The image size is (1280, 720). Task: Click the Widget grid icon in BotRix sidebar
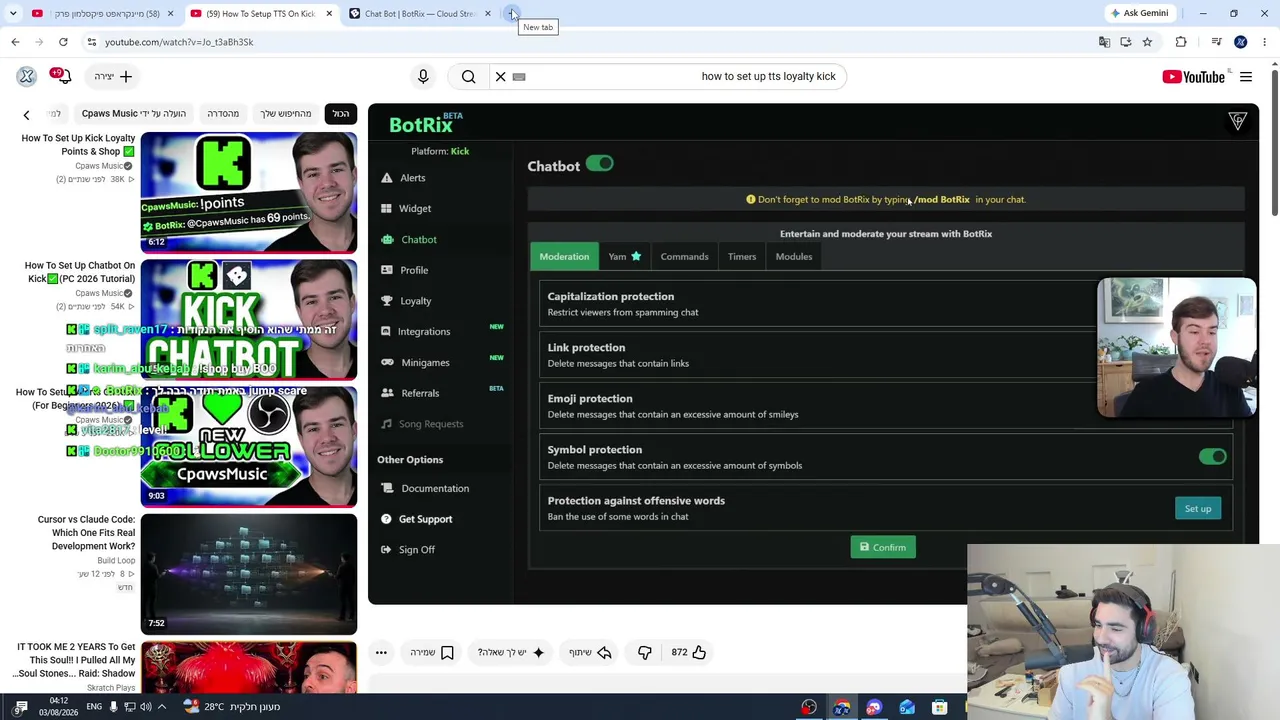point(386,209)
